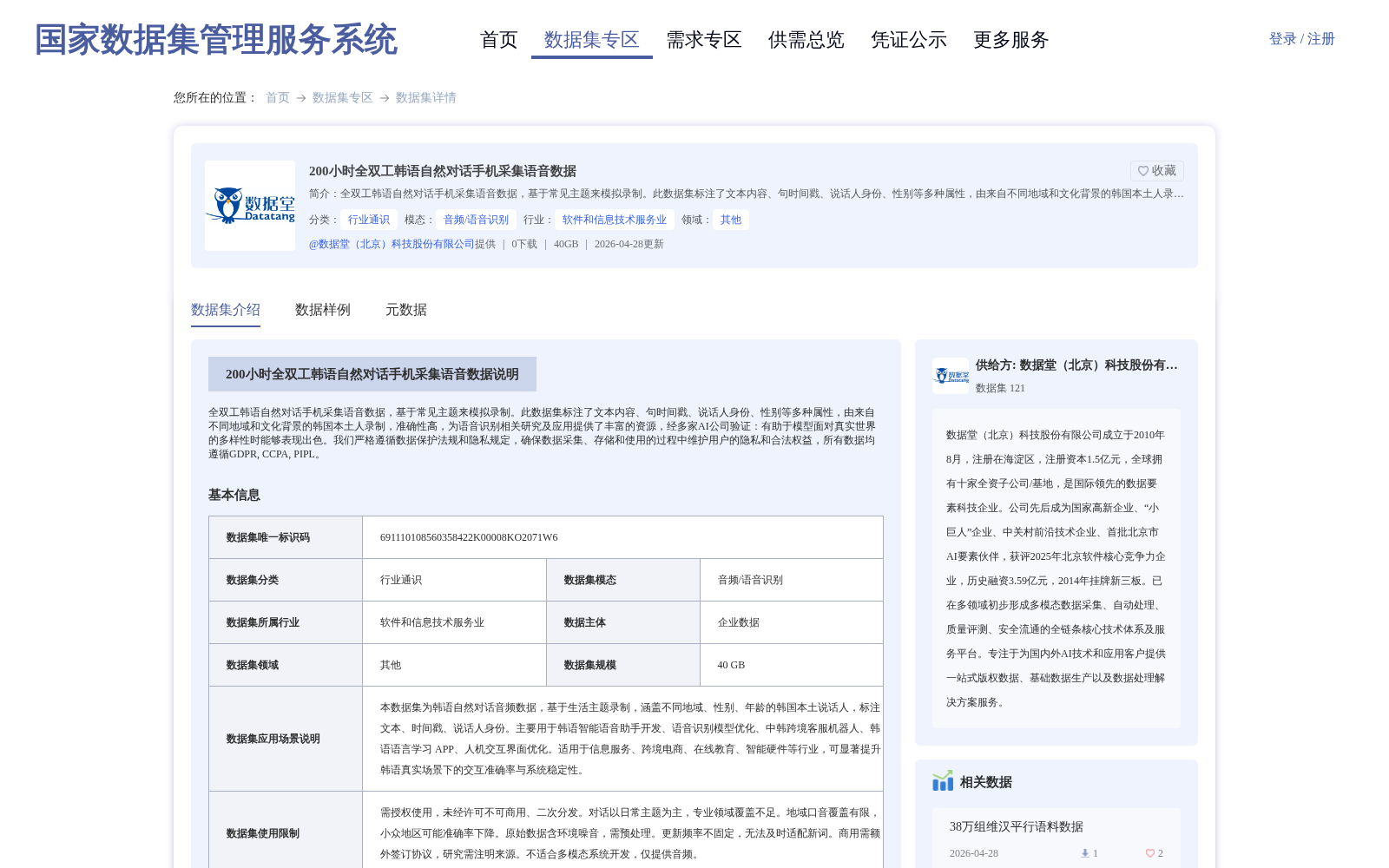Click the 数据集详情 breadcrumb item

426,98
